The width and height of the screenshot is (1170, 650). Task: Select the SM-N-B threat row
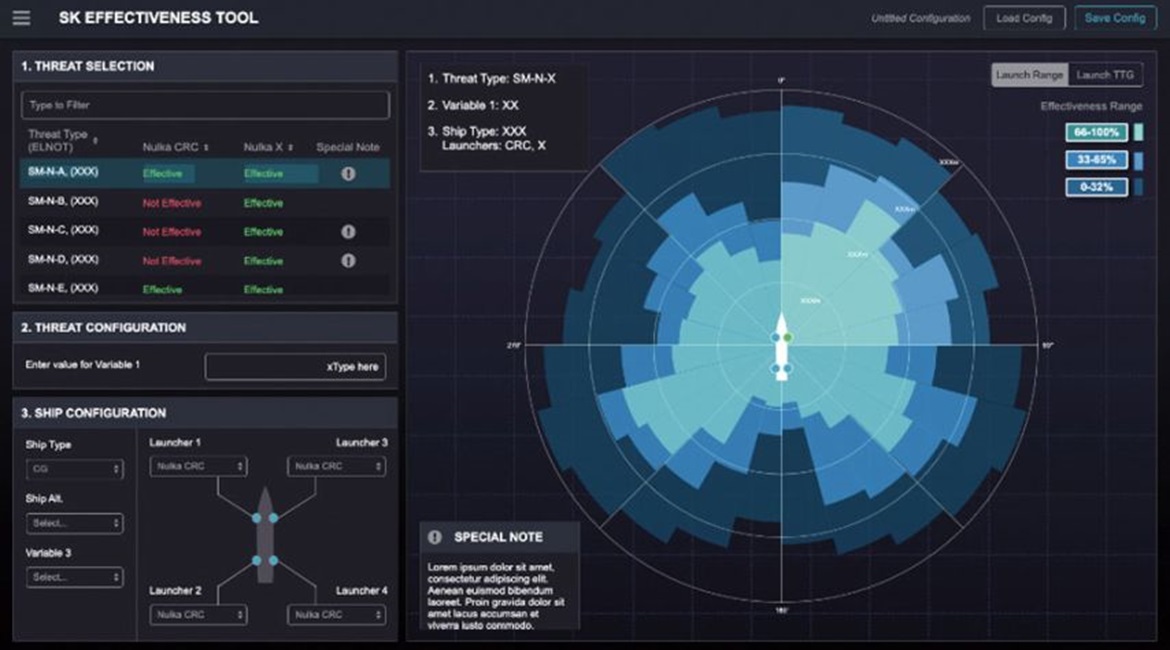coord(204,202)
